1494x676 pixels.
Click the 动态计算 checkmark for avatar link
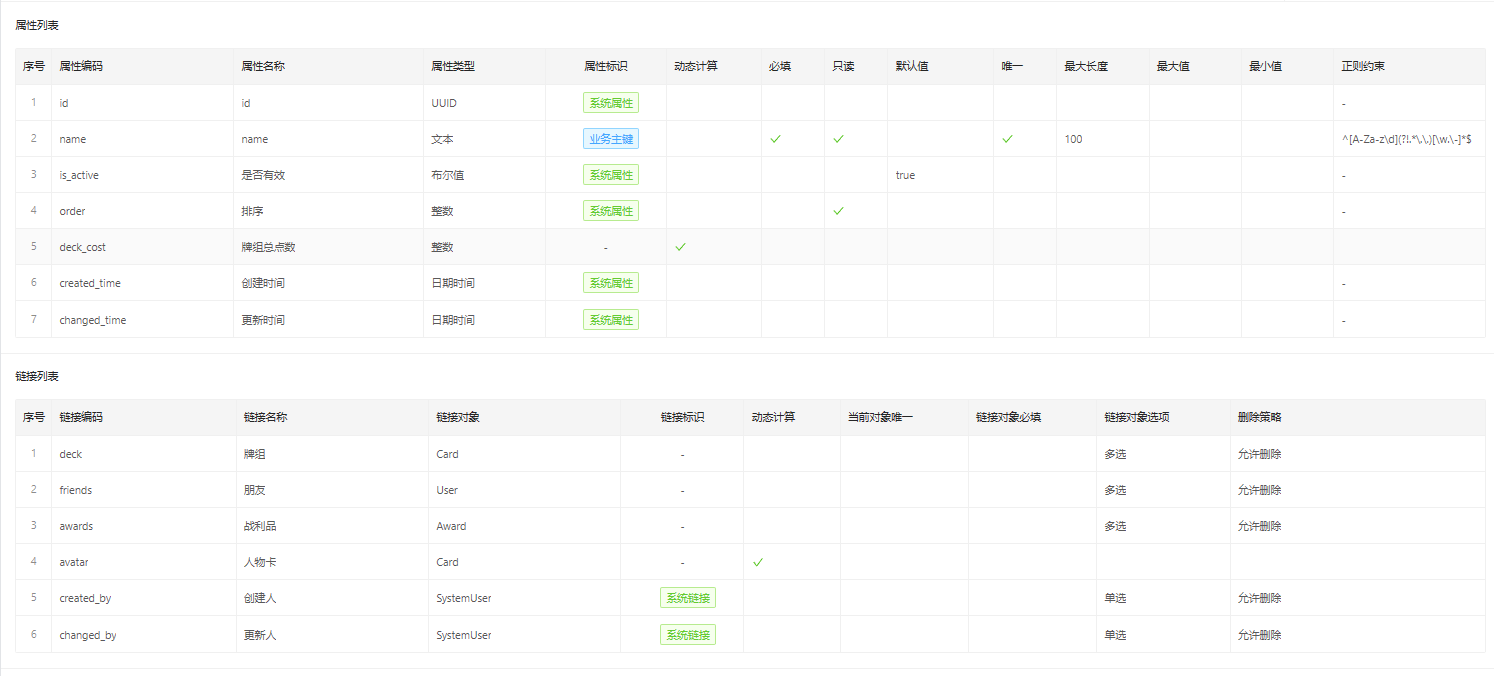click(757, 562)
